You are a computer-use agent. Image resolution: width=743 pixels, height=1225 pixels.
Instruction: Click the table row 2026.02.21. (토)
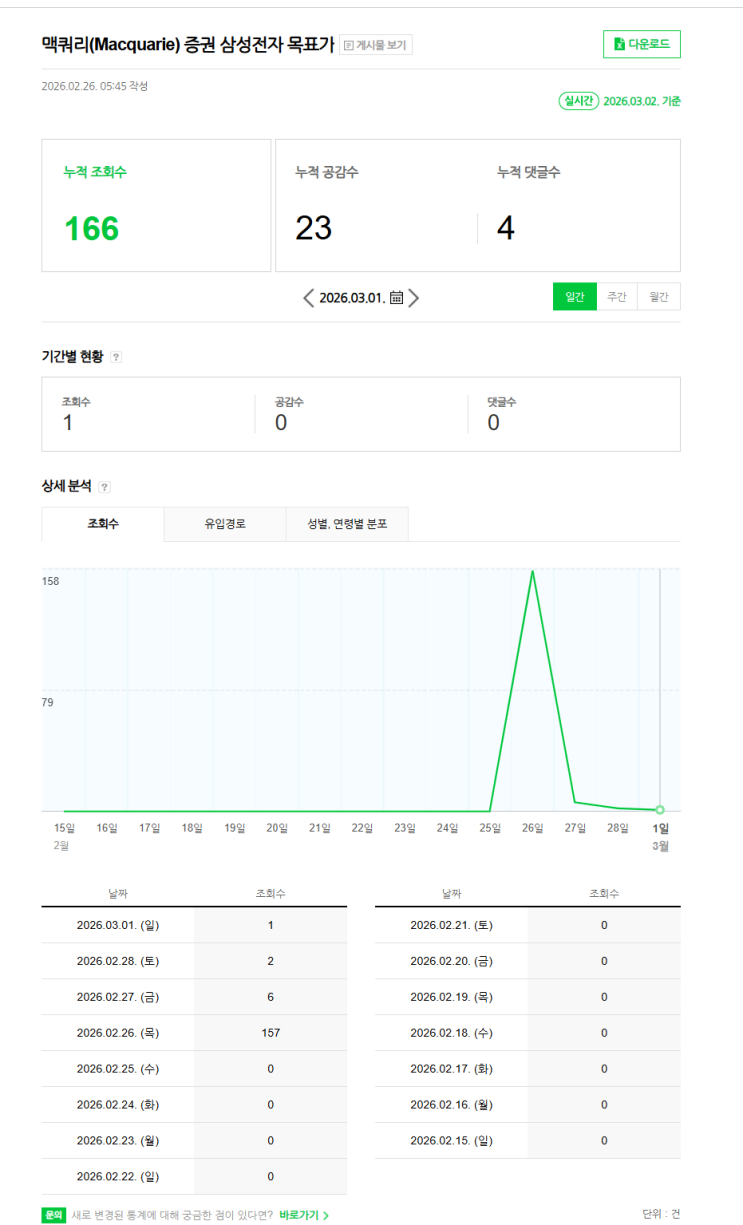tap(528, 925)
